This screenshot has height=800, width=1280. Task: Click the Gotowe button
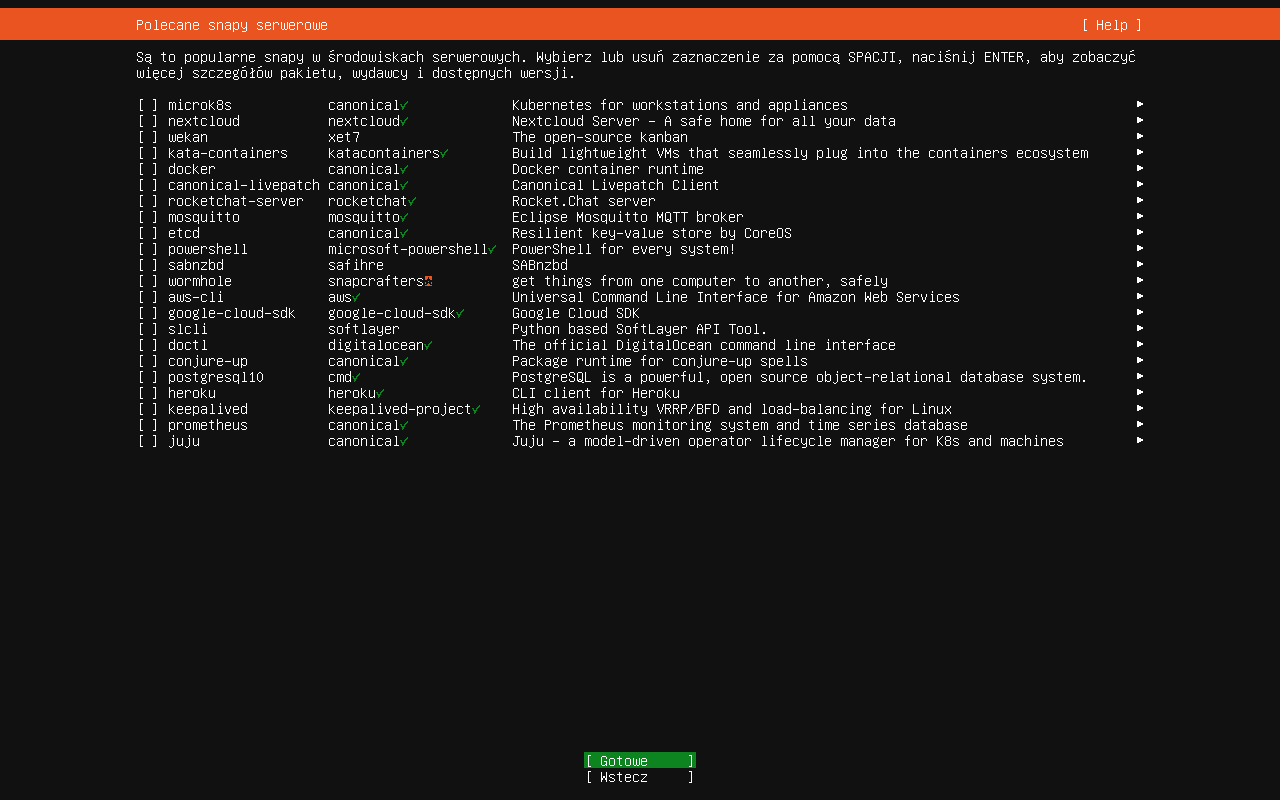pos(640,761)
